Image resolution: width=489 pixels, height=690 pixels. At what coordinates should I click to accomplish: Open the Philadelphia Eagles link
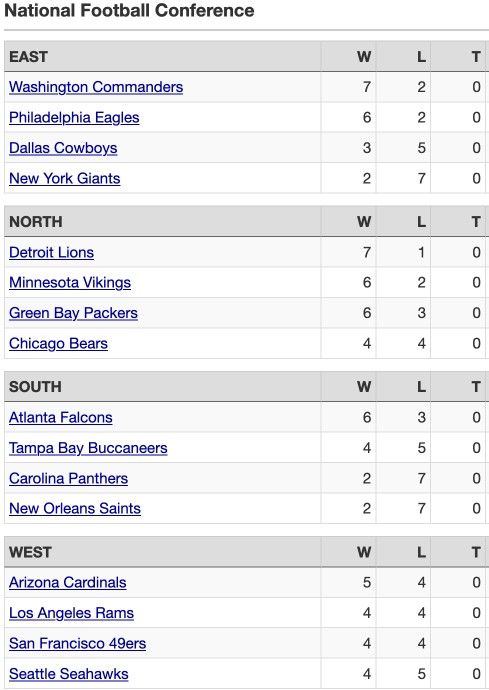[x=74, y=117]
